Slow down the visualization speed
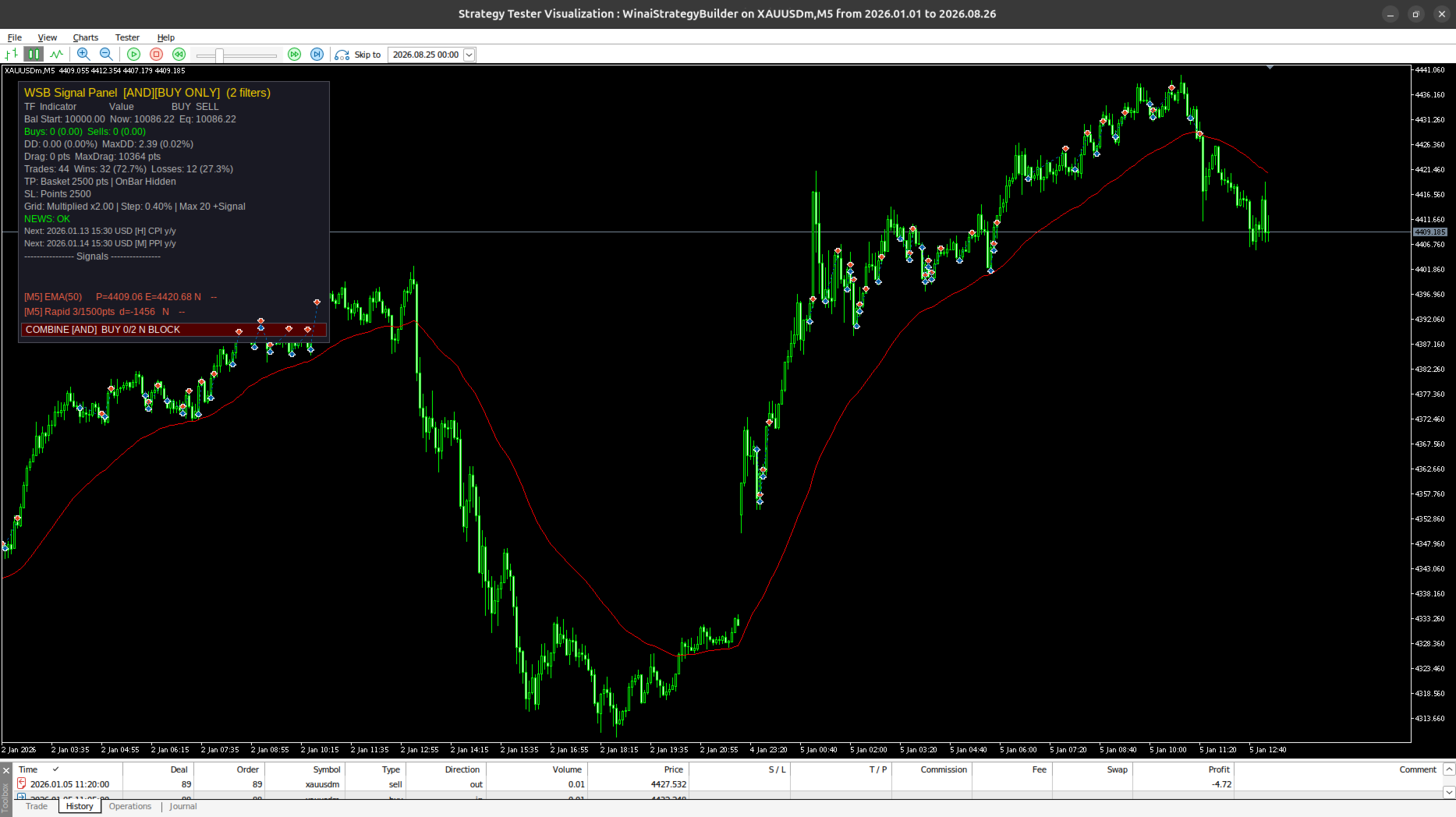The height and width of the screenshot is (817, 1456). pos(179,54)
